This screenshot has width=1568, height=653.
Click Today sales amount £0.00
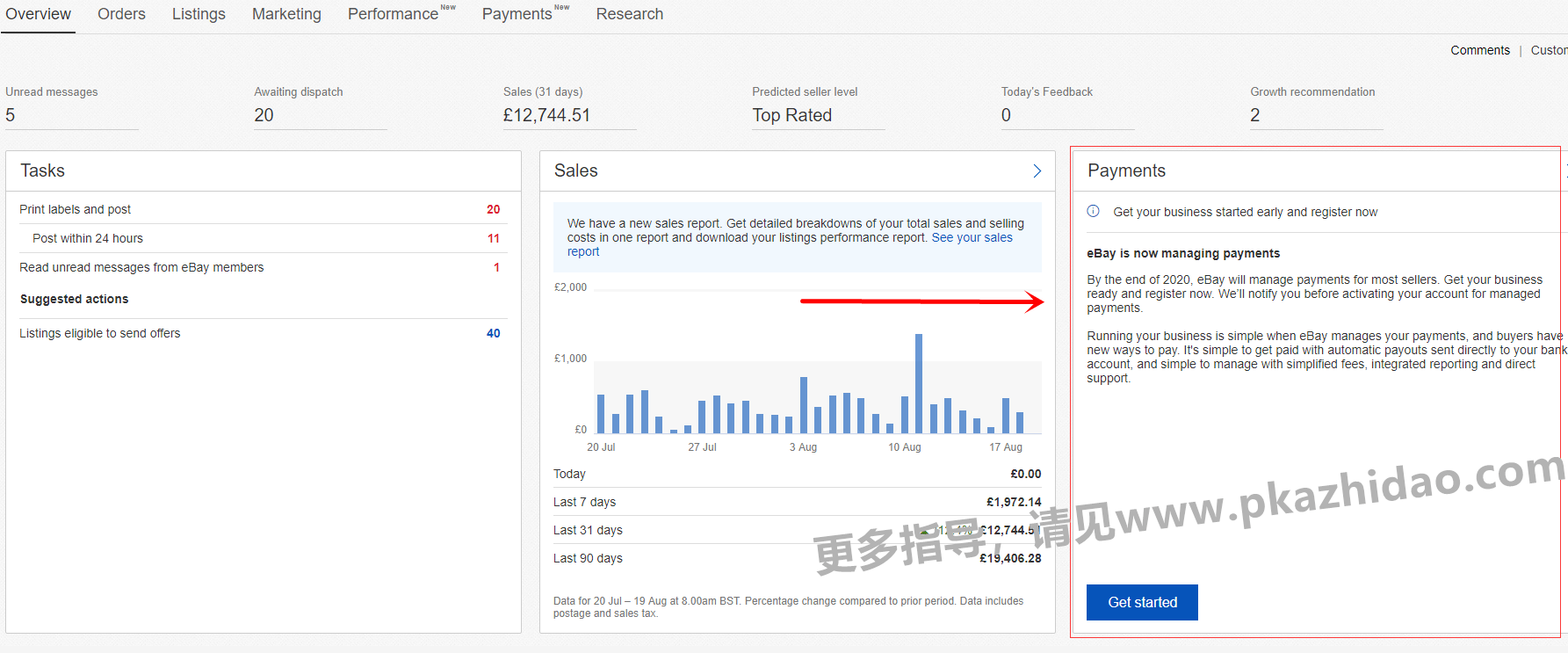coord(1025,474)
